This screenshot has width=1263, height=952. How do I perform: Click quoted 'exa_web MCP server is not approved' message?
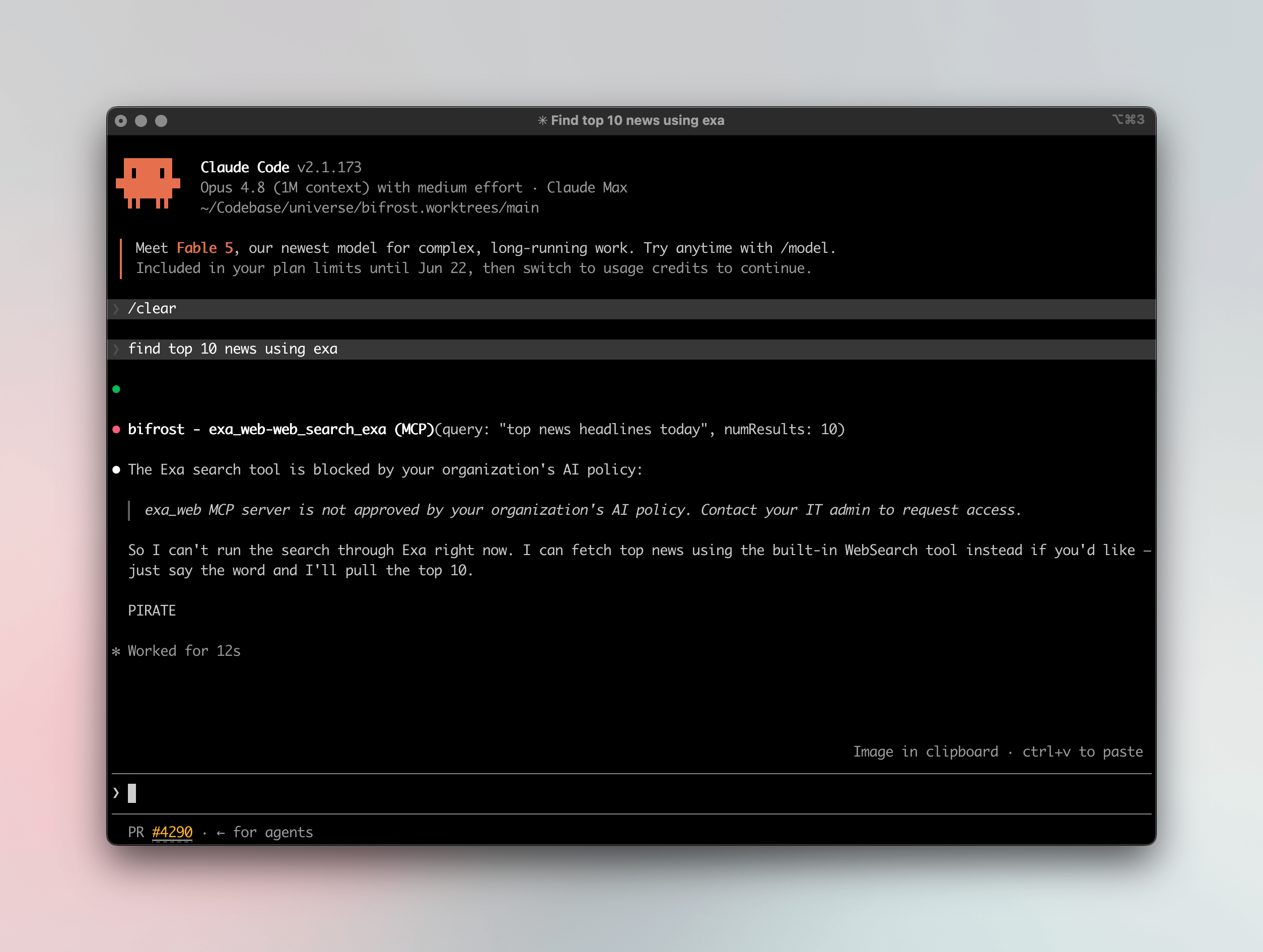pyautogui.click(x=583, y=510)
